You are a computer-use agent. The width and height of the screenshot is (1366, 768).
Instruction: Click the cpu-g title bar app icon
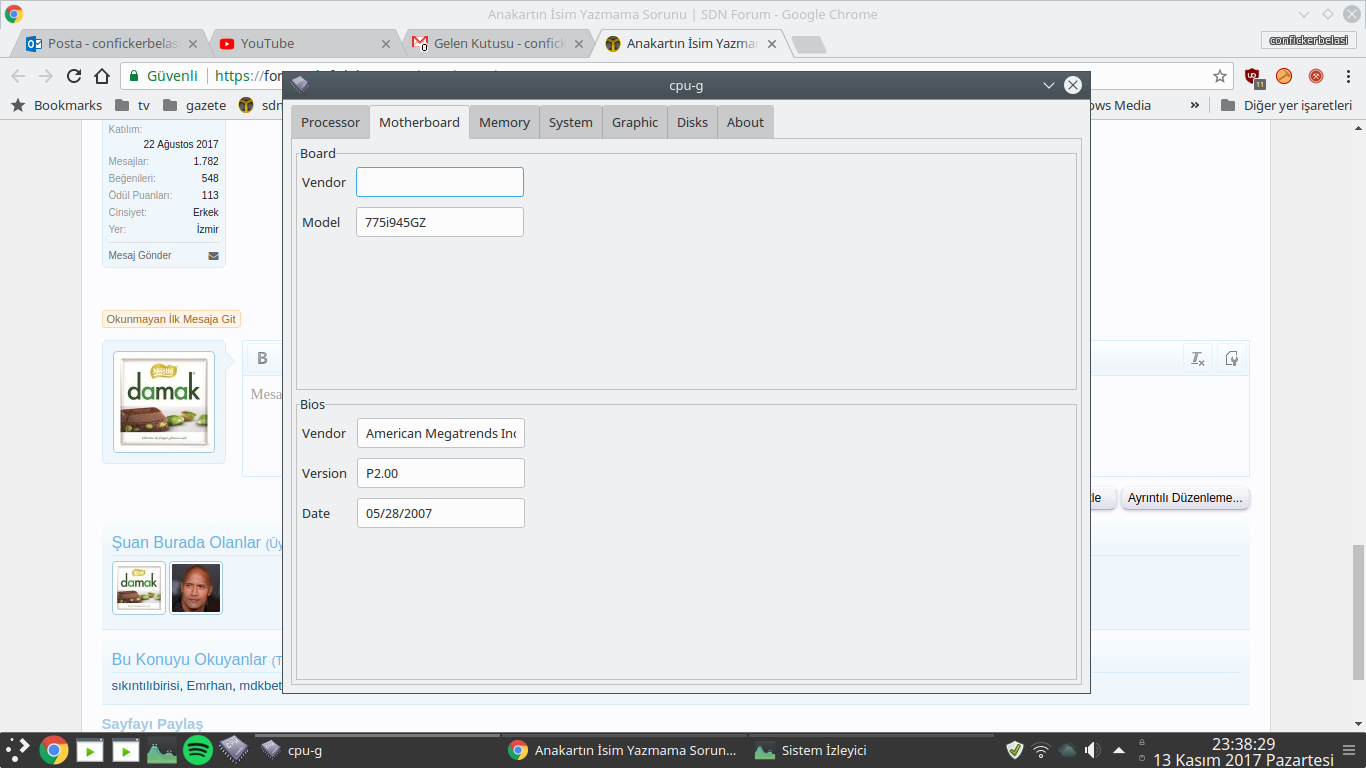[300, 85]
